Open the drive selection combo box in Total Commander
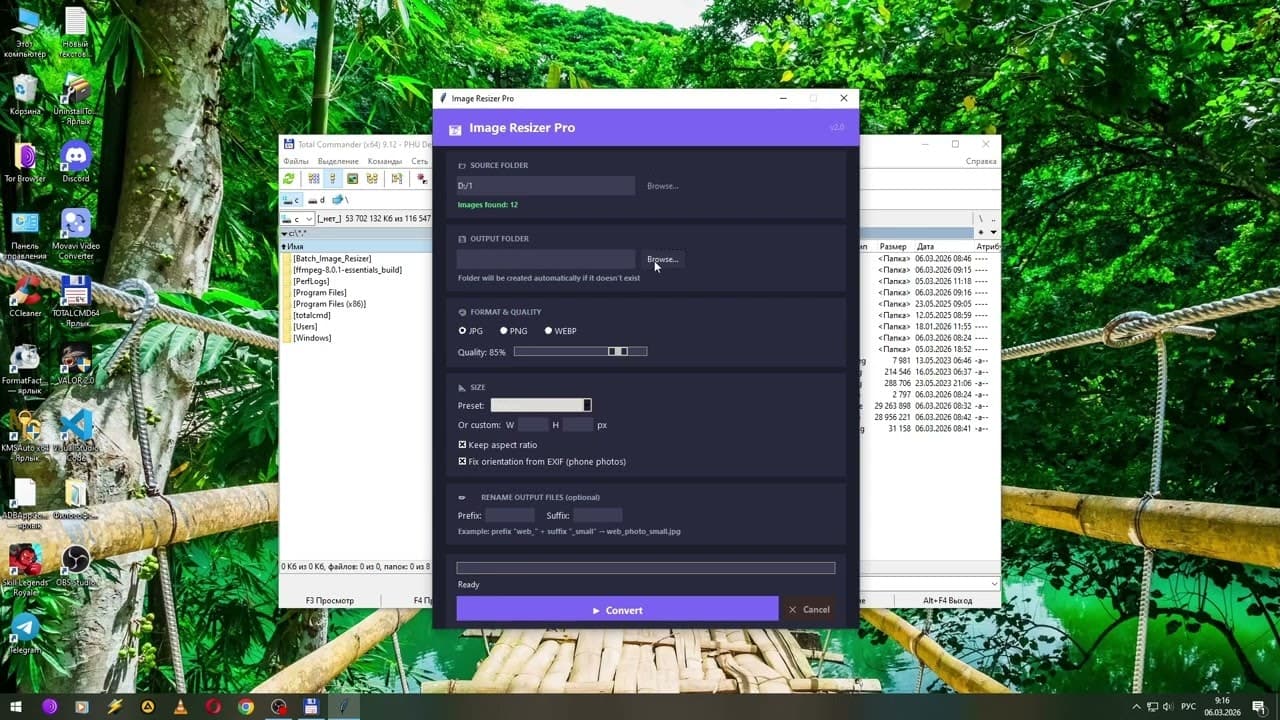The image size is (1280, 720). (x=296, y=218)
